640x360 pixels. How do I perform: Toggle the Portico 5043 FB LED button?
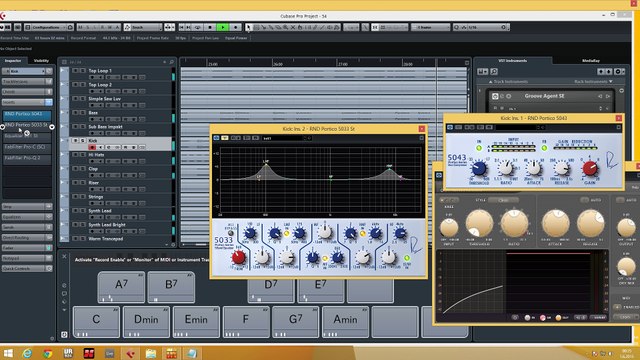pyautogui.click(x=544, y=148)
